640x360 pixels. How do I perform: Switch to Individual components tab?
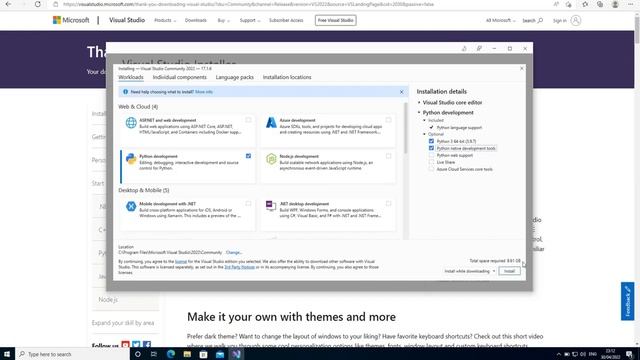(180, 77)
